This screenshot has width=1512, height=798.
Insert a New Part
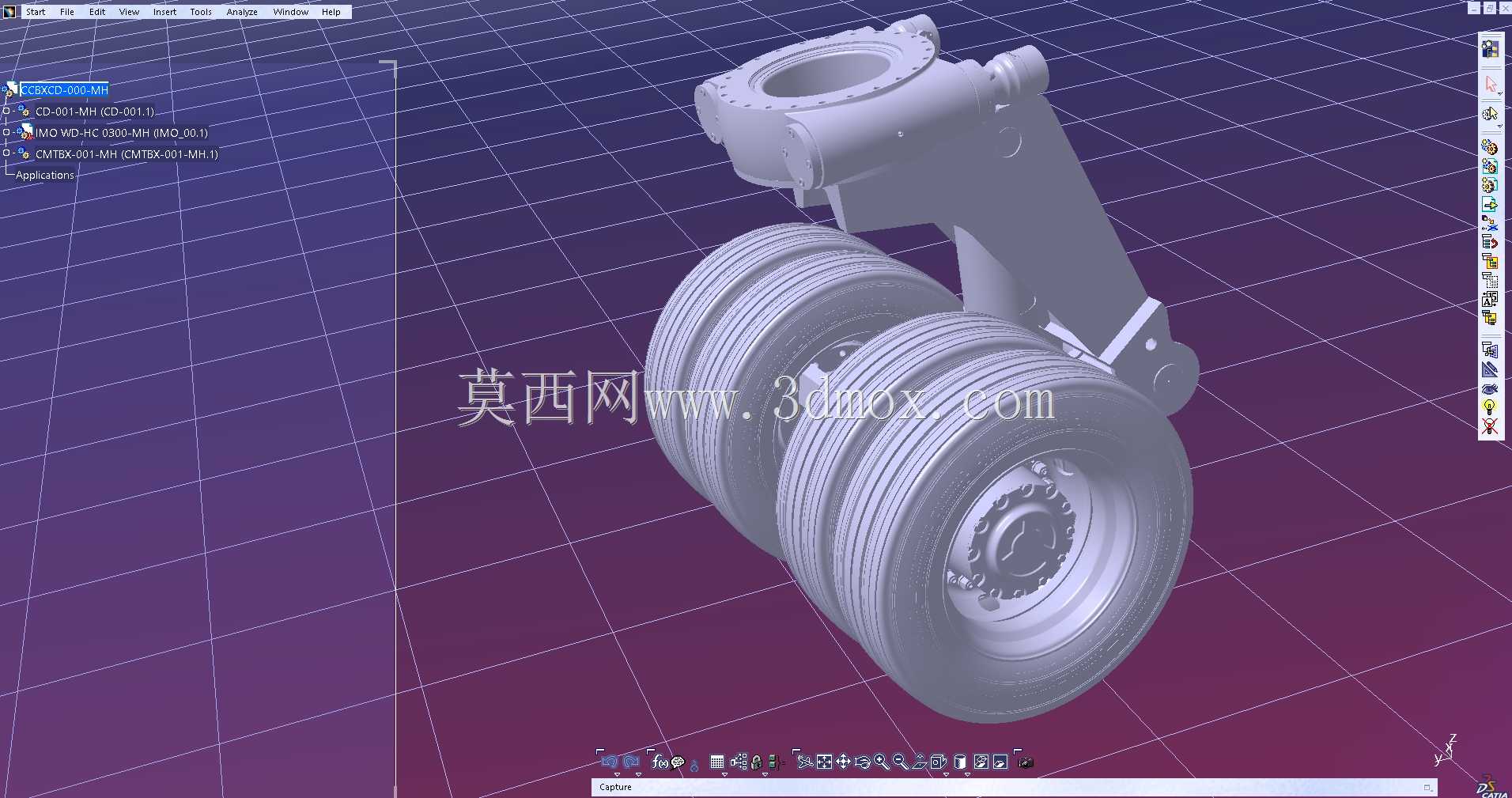[1490, 185]
